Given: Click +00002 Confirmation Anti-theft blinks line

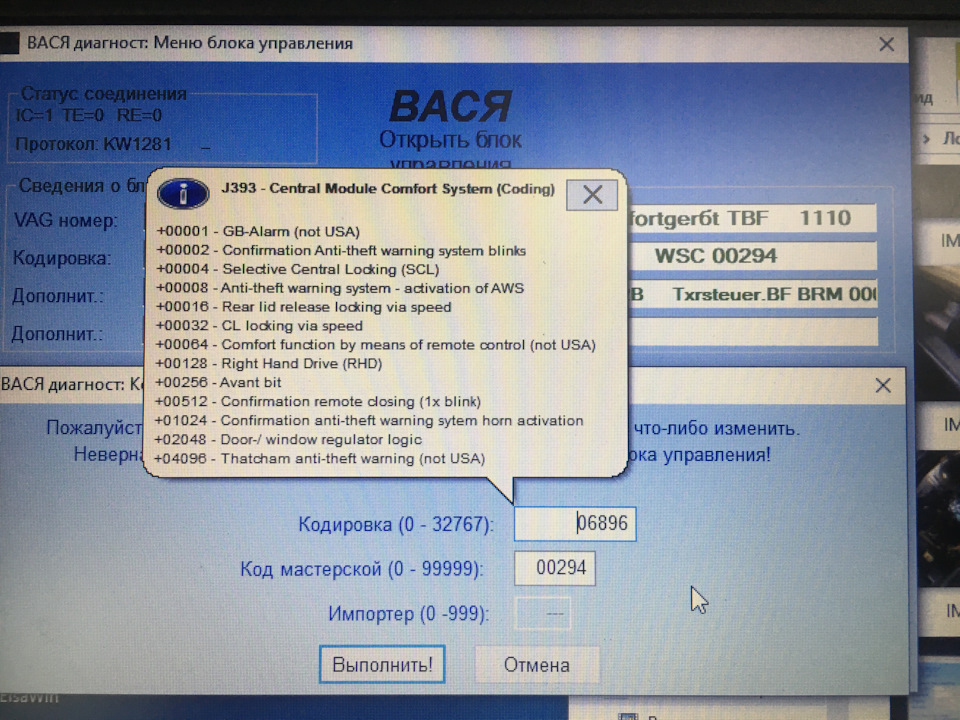Looking at the screenshot, I should click(341, 250).
